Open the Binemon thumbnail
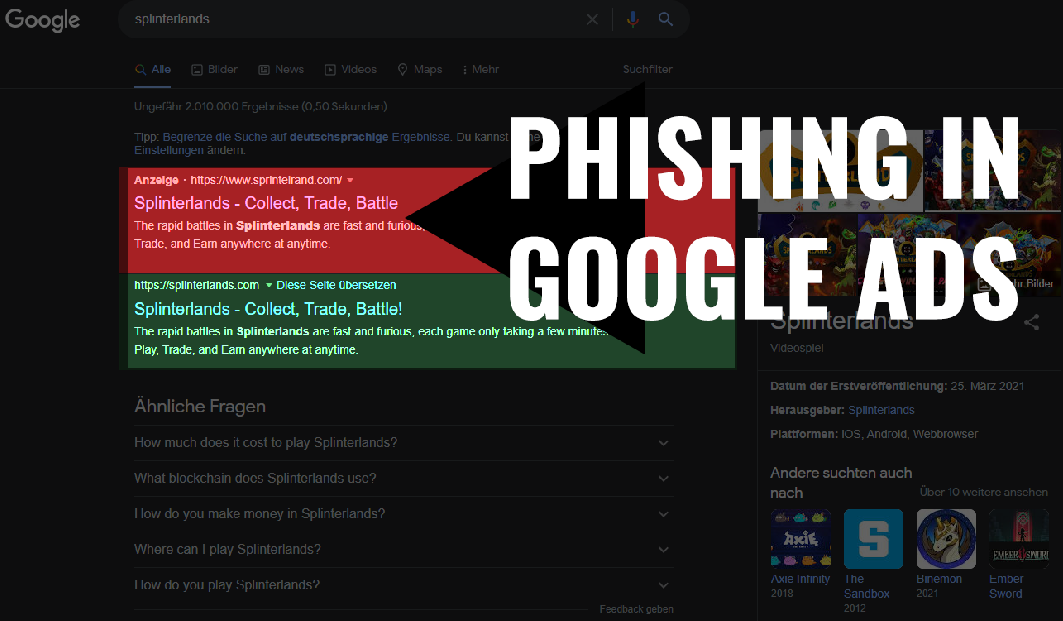The height and width of the screenshot is (621, 1063). coord(946,539)
